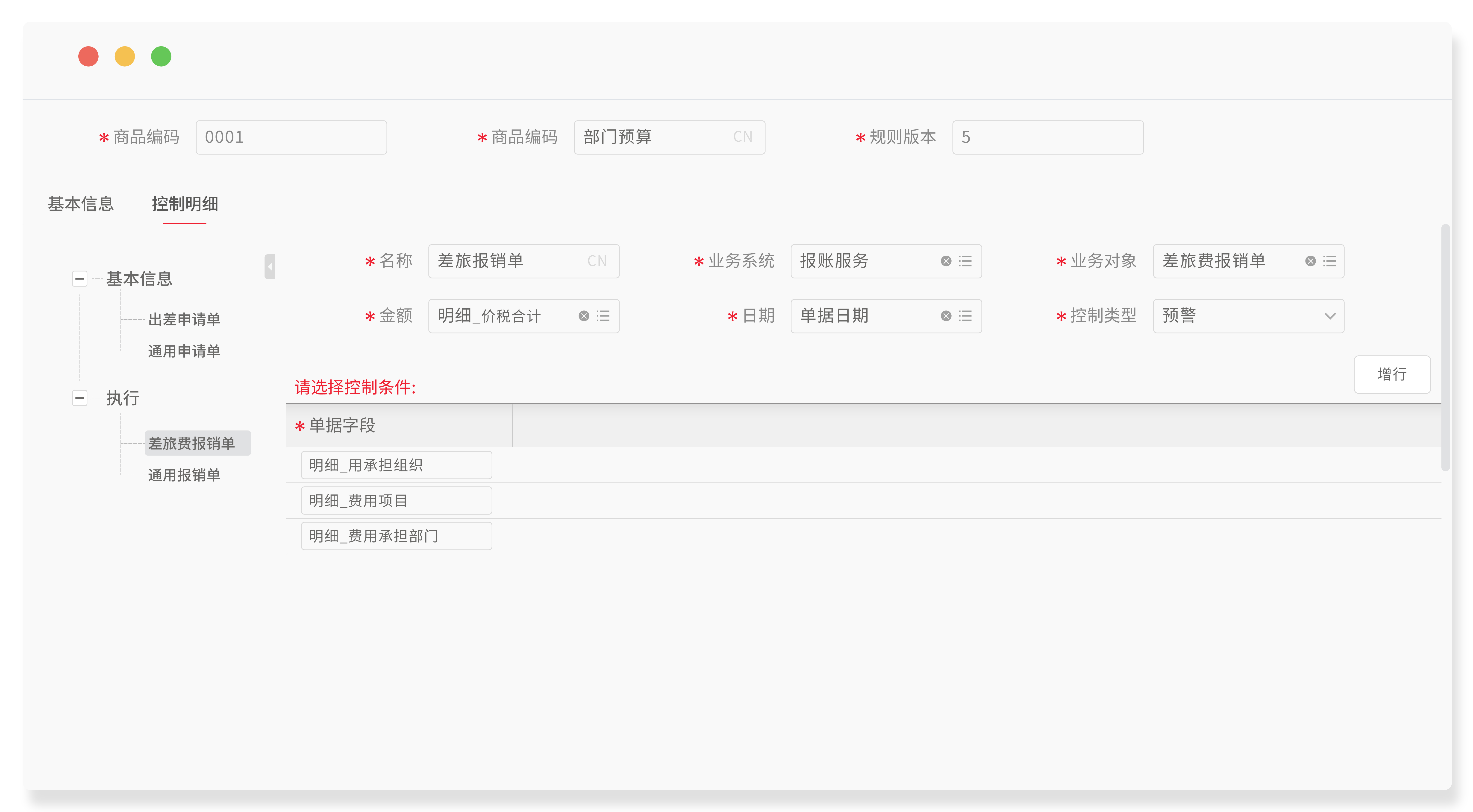This screenshot has width=1473, height=812.
Task: Open list picker for 业务对象 field
Action: click(1329, 261)
